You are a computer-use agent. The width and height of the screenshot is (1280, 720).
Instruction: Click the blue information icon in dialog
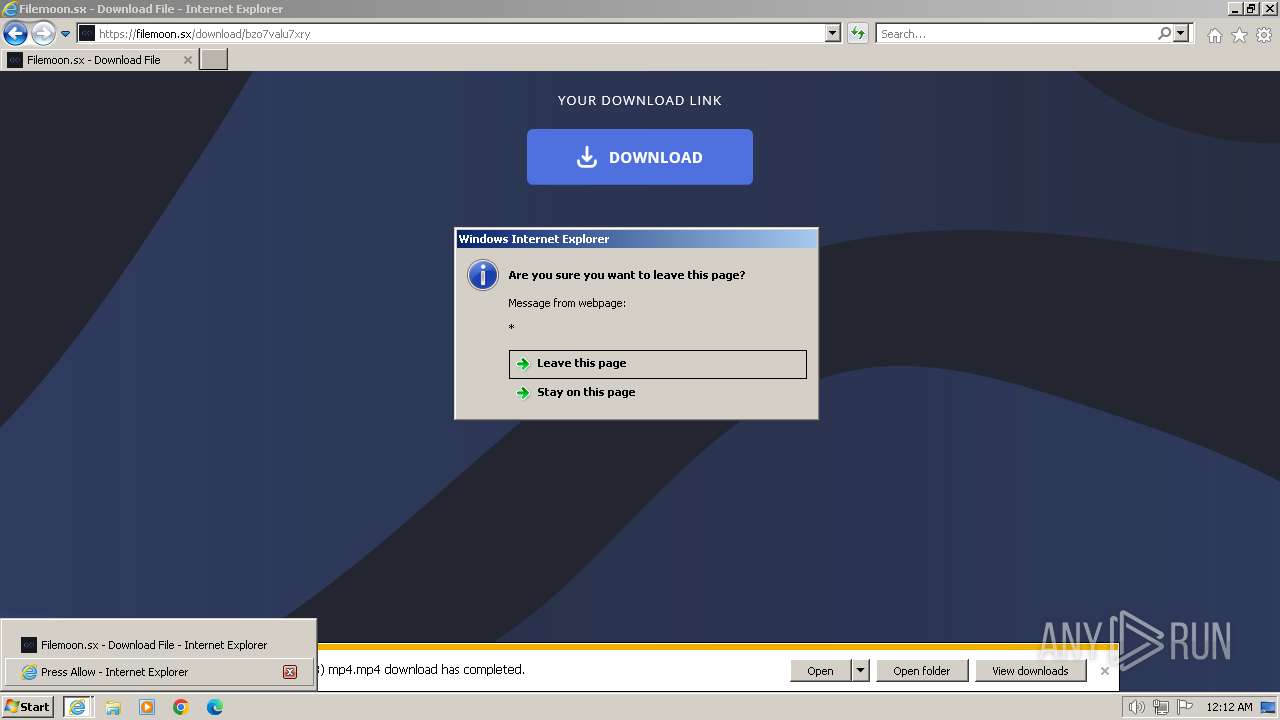pos(483,275)
